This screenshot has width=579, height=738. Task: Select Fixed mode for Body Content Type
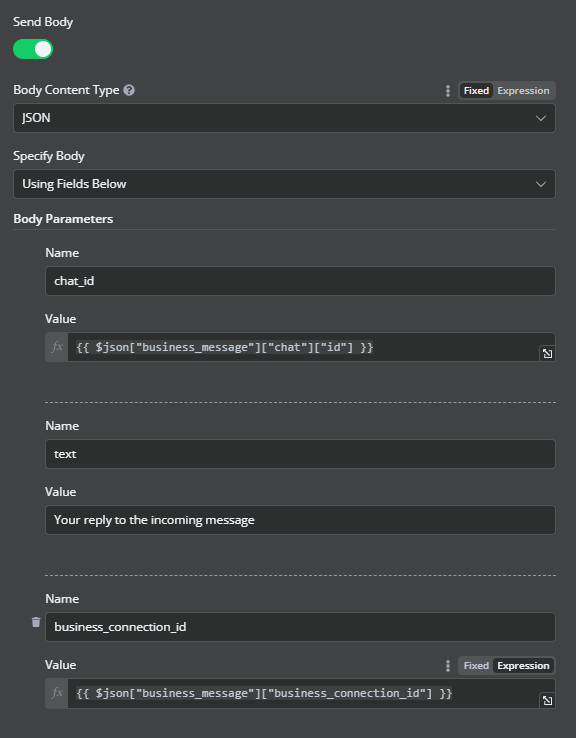476,91
